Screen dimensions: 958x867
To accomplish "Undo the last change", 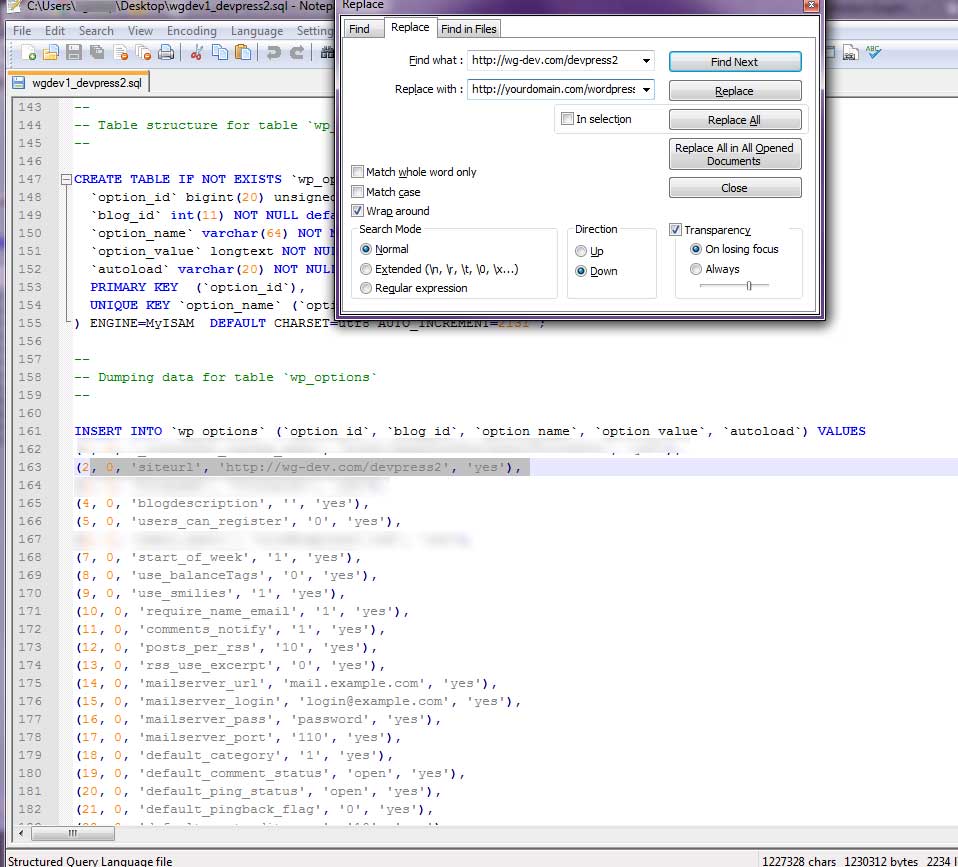I will click(x=273, y=53).
